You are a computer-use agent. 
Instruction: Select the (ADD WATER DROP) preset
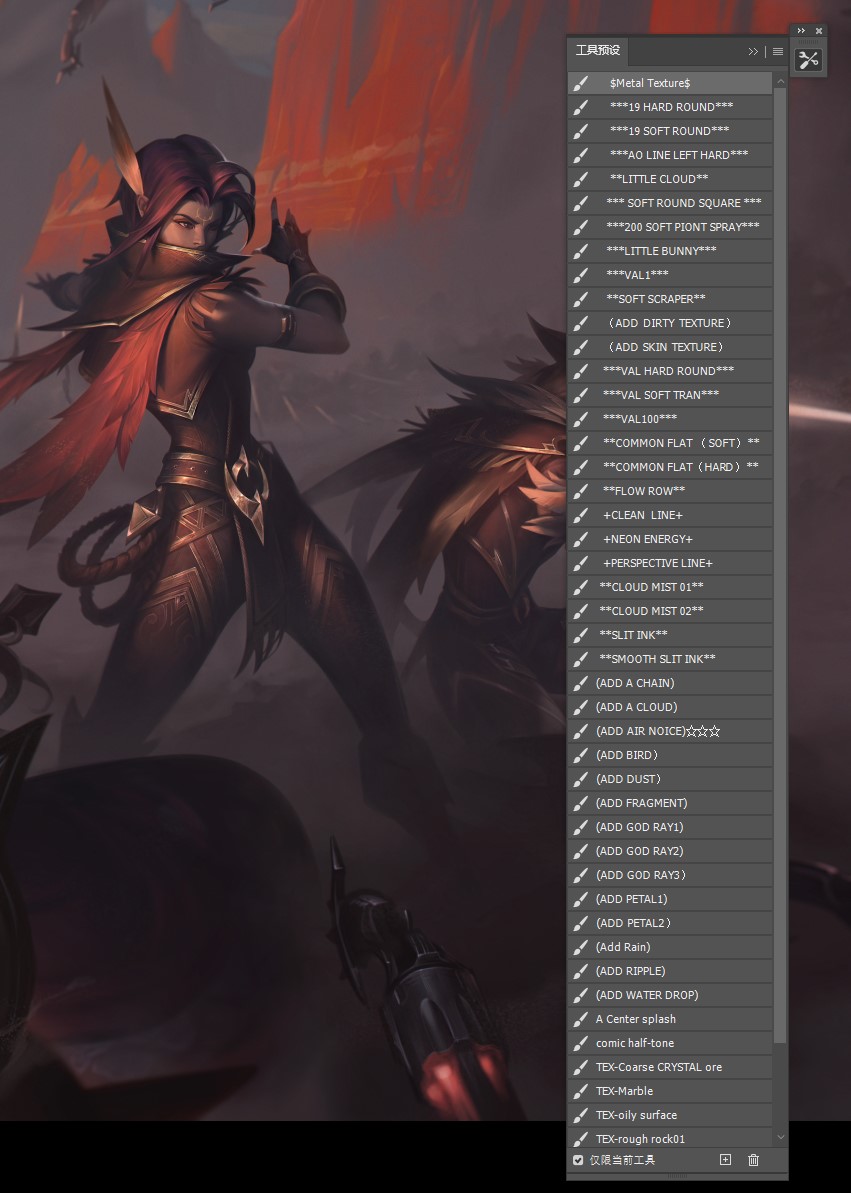click(670, 995)
